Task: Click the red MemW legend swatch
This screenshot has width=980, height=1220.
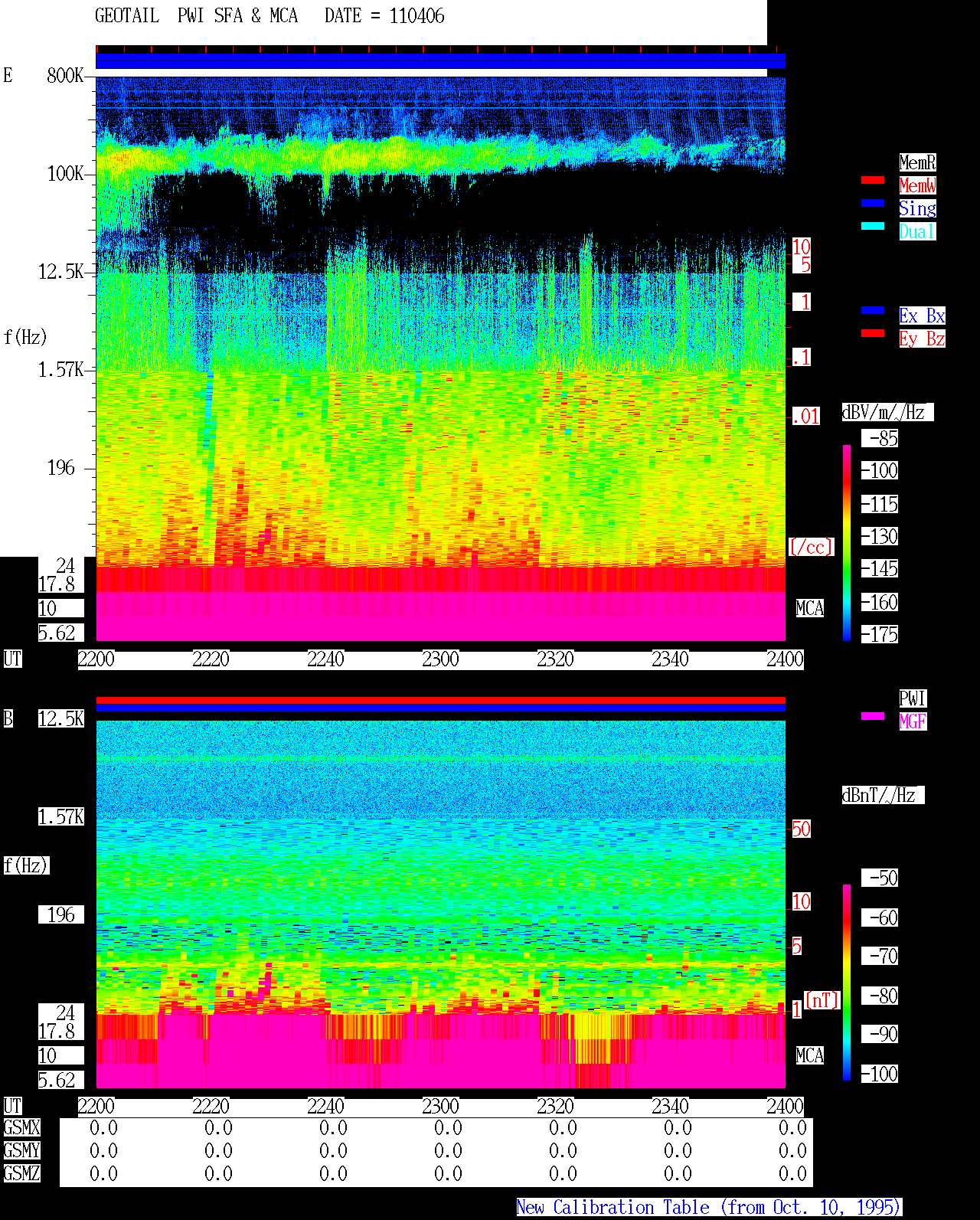Action: (873, 180)
